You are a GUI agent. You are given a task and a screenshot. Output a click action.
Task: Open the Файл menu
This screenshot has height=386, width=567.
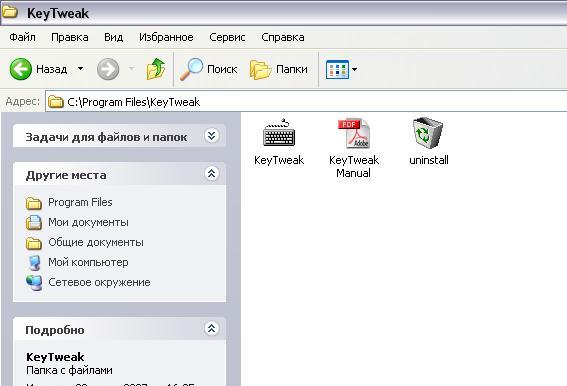tap(22, 37)
